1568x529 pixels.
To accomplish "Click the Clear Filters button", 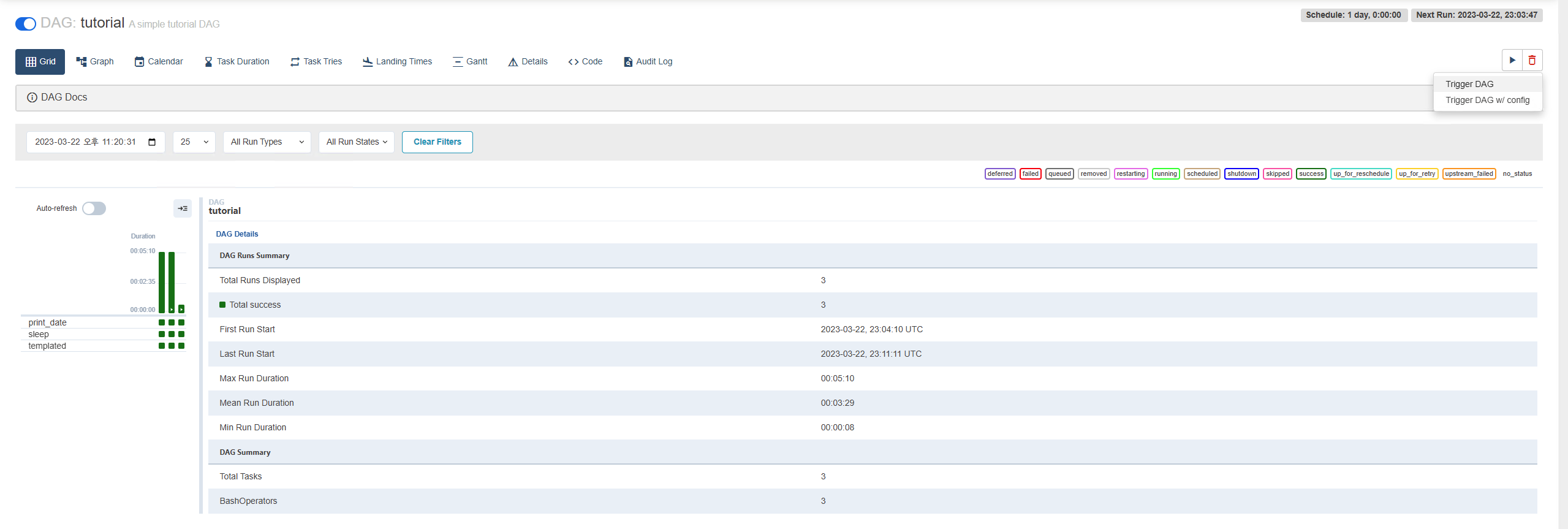I will coord(437,142).
